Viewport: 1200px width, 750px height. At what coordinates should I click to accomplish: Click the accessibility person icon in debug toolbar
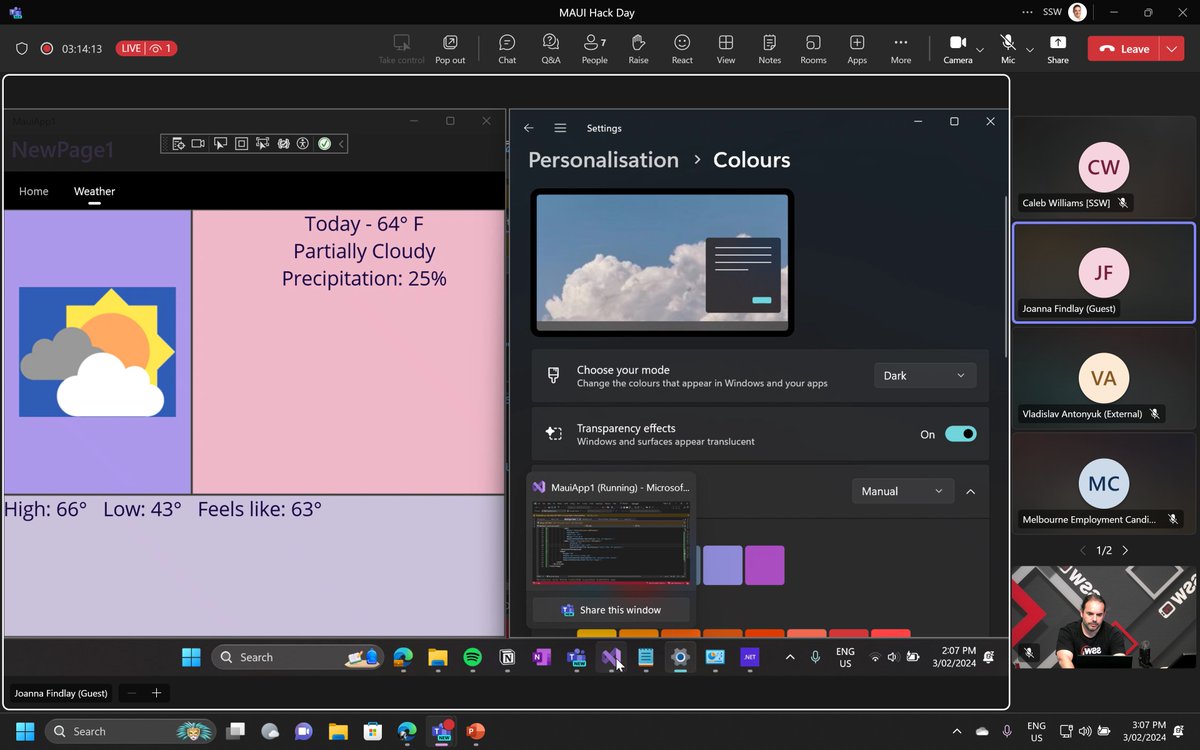coord(303,144)
